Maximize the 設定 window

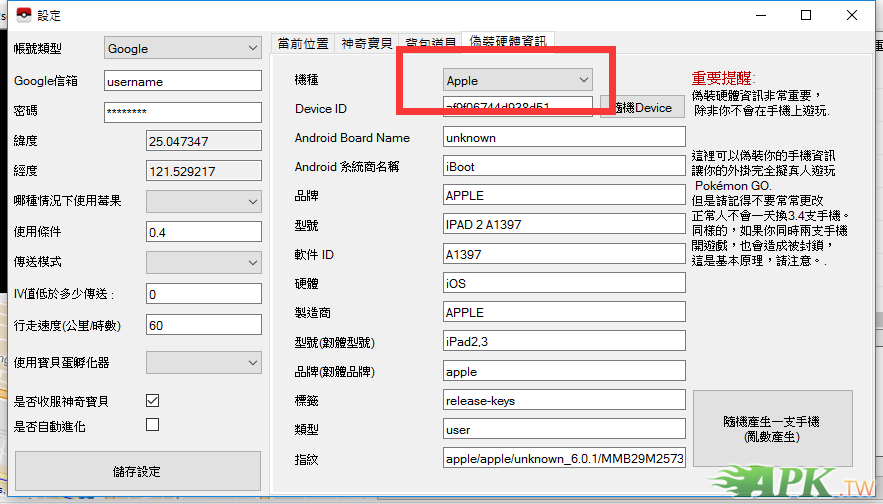tap(806, 15)
